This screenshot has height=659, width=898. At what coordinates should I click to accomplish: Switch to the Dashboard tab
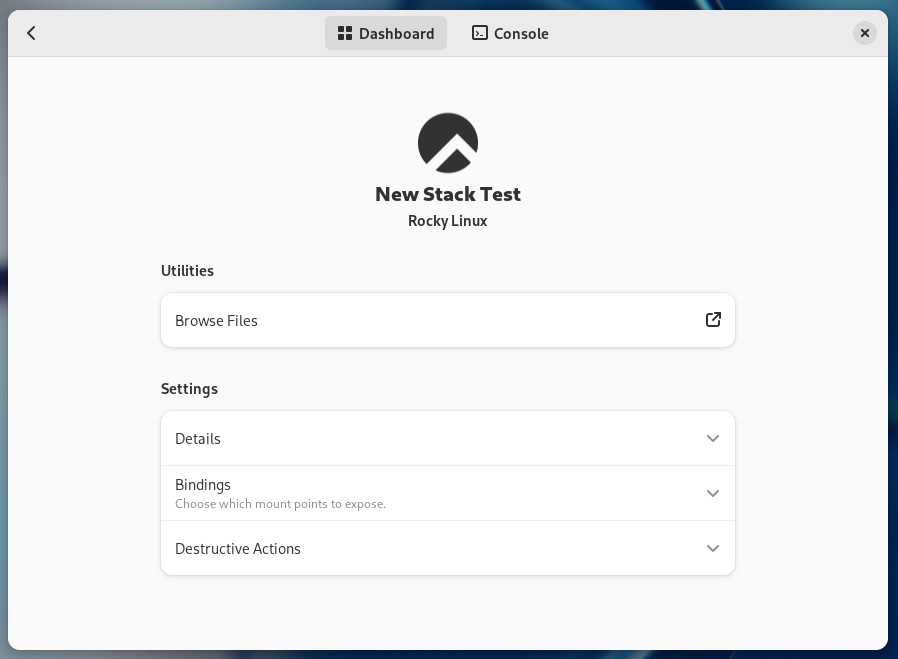tap(385, 33)
